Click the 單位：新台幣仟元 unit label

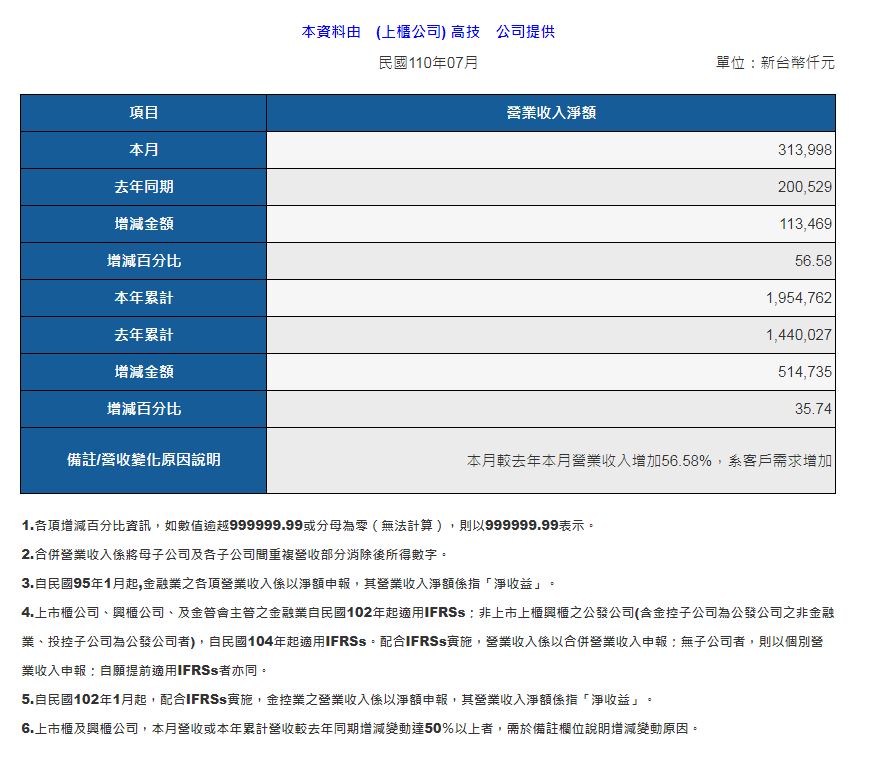click(x=775, y=63)
